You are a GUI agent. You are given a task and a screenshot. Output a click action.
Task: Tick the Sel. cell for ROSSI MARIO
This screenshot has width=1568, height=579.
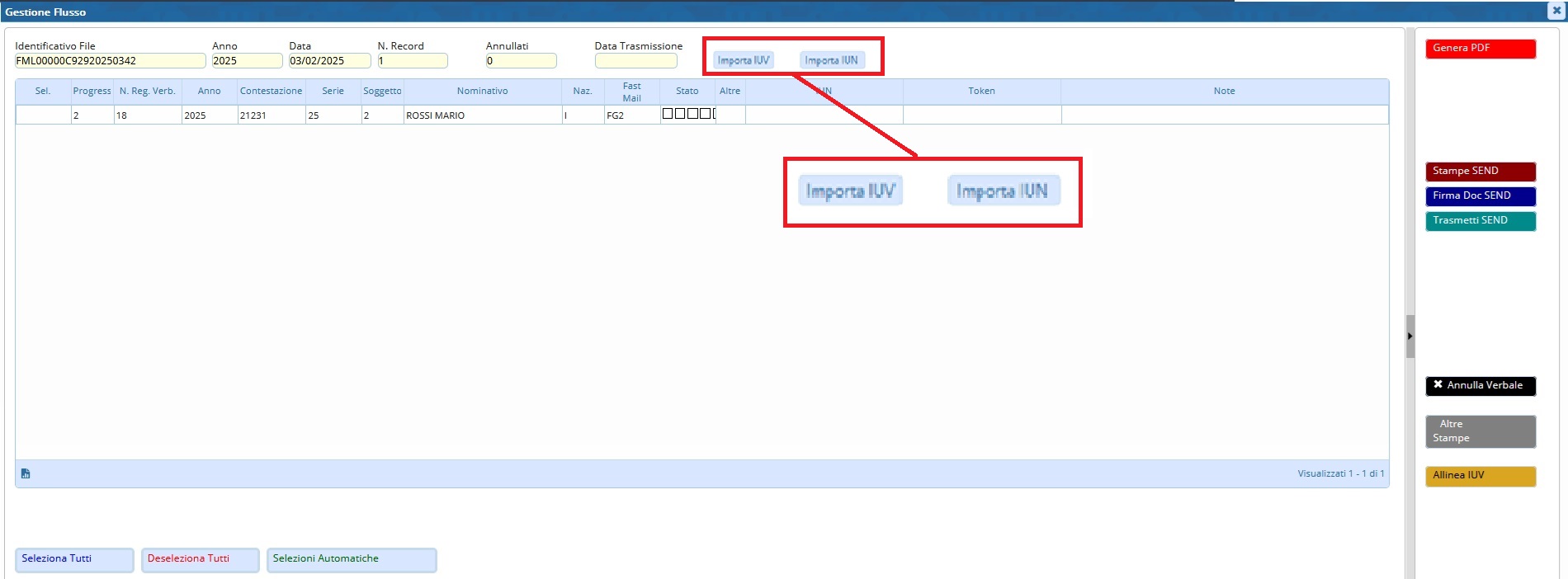pyautogui.click(x=43, y=115)
